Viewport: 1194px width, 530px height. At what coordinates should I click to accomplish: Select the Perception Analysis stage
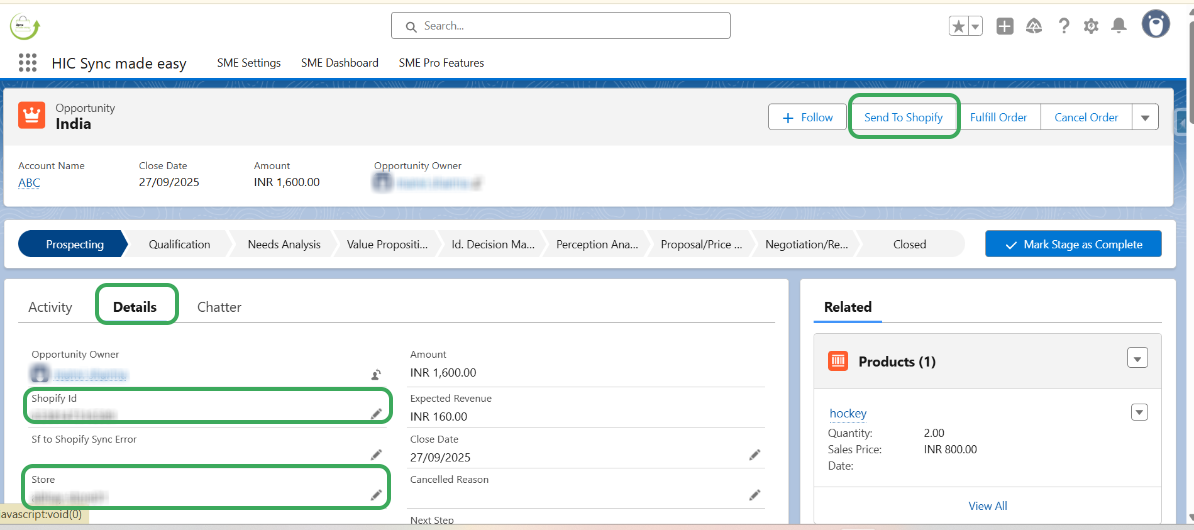coord(596,244)
